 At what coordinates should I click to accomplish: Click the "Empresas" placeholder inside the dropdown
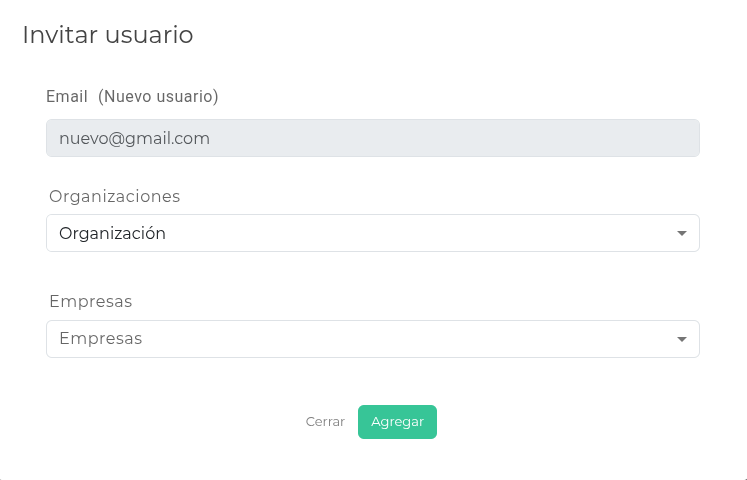coord(100,339)
